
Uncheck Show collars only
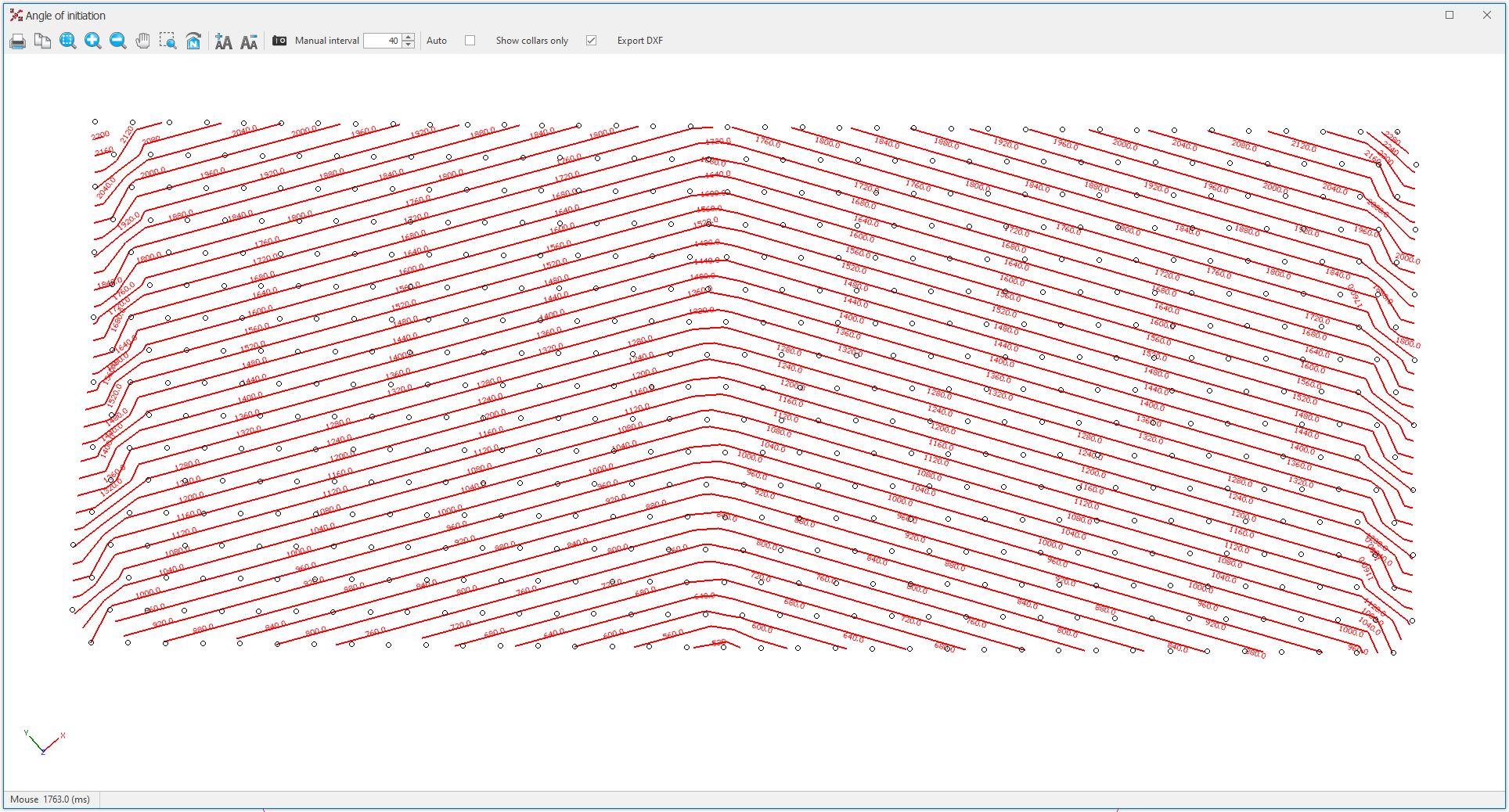pos(592,41)
